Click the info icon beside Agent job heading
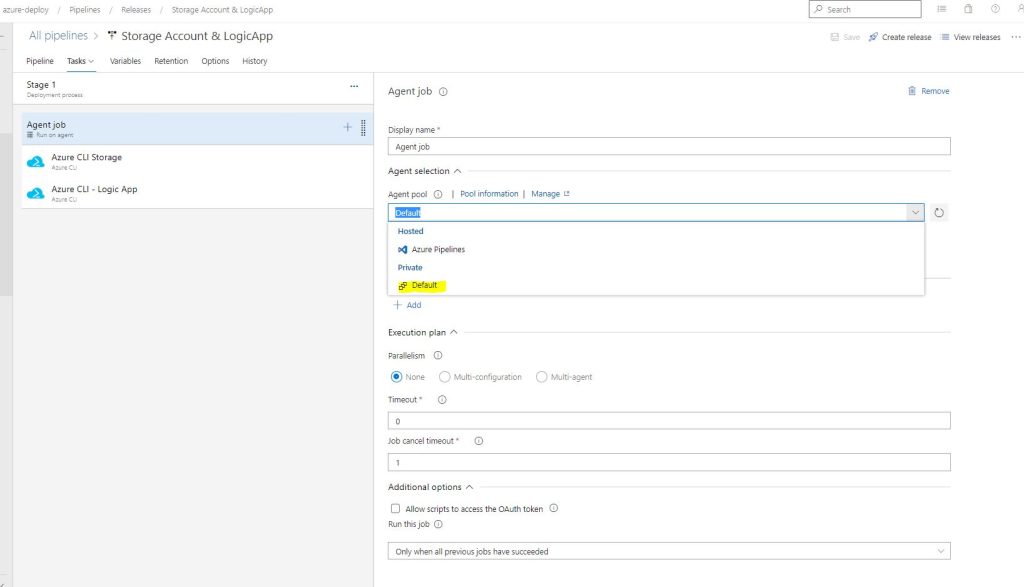This screenshot has width=1024, height=587. [443, 92]
